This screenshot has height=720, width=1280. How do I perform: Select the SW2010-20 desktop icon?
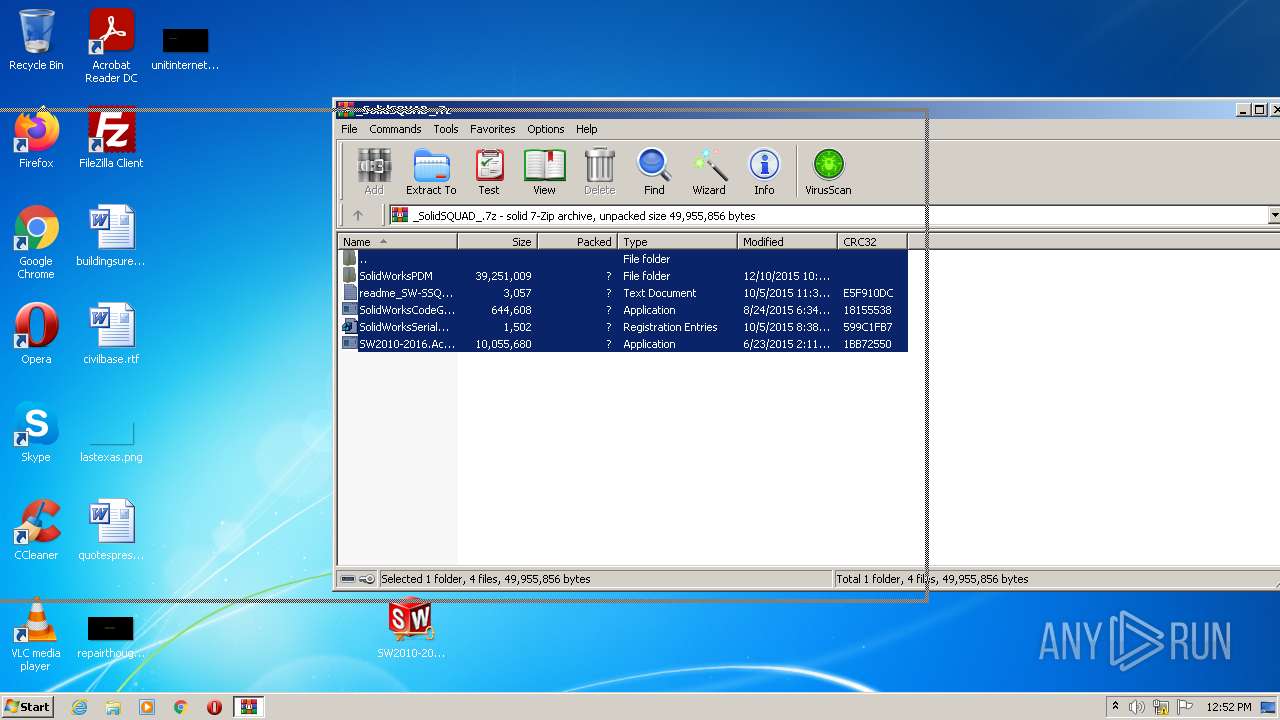click(411, 628)
